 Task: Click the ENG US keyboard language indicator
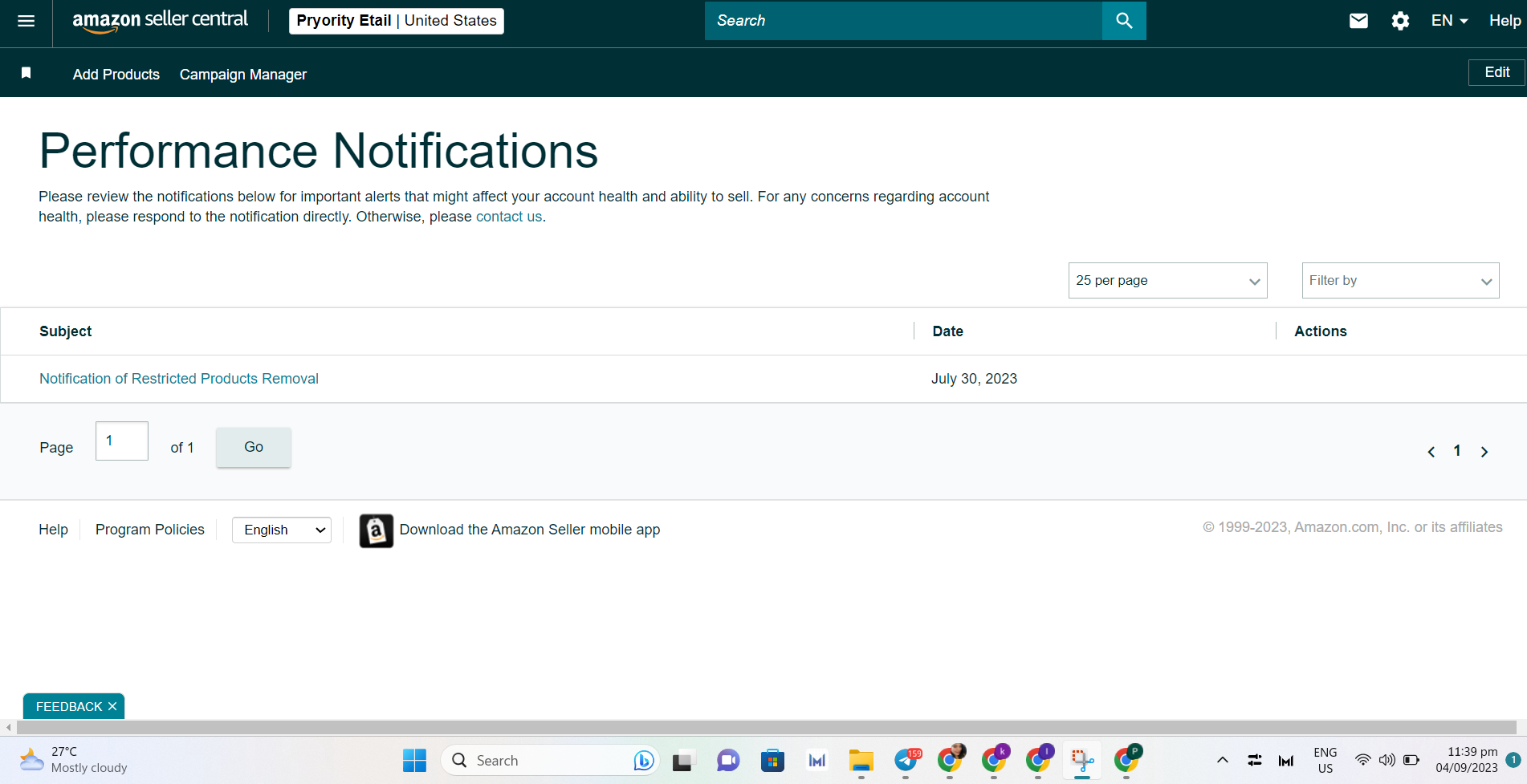click(1325, 760)
